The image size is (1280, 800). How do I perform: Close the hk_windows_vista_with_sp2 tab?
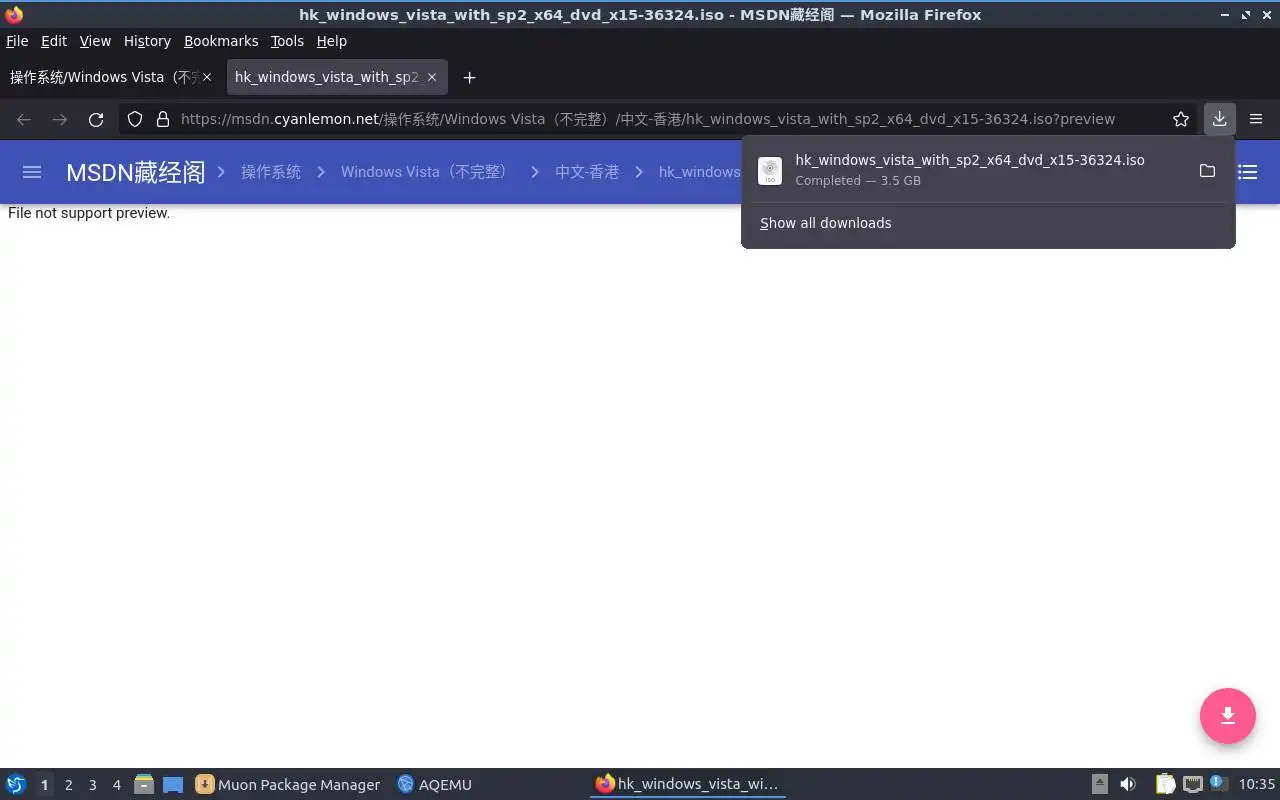coord(432,77)
